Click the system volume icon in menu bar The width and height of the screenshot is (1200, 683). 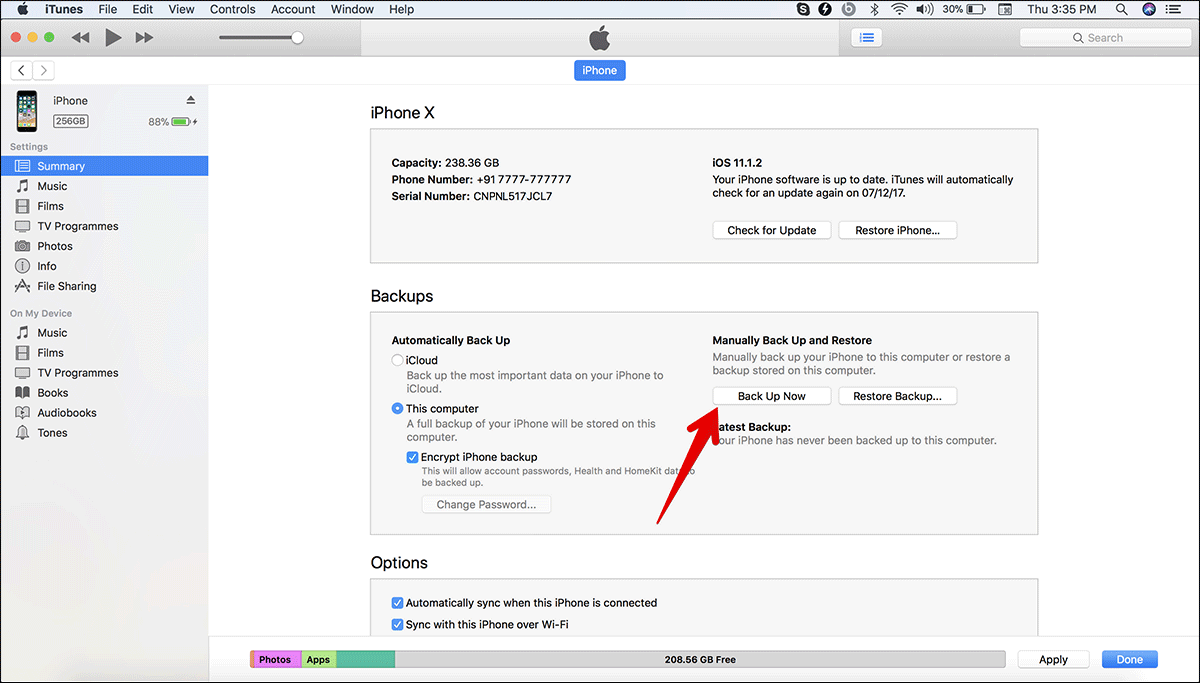pyautogui.click(x=925, y=9)
